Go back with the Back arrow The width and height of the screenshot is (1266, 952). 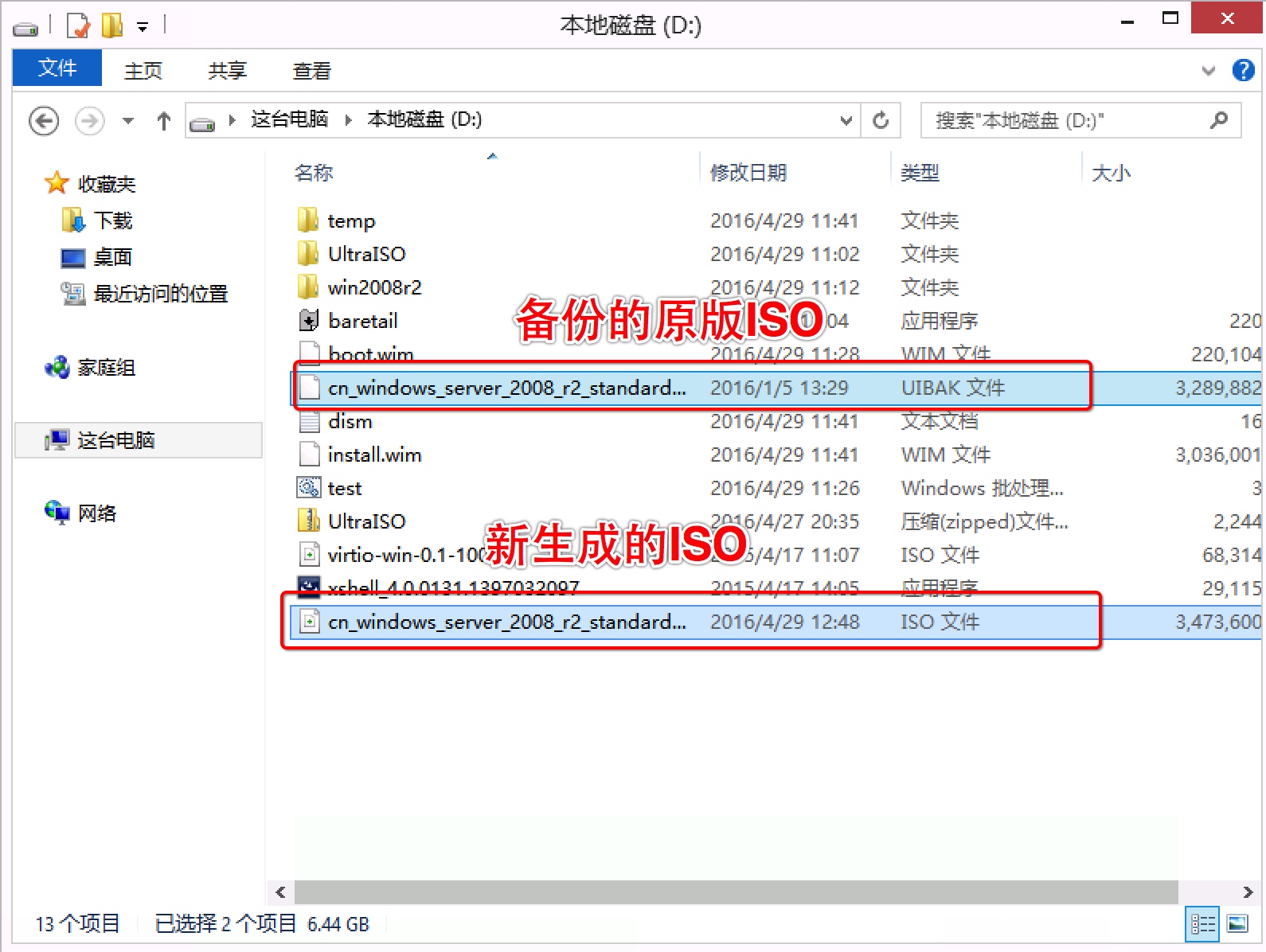tap(44, 121)
